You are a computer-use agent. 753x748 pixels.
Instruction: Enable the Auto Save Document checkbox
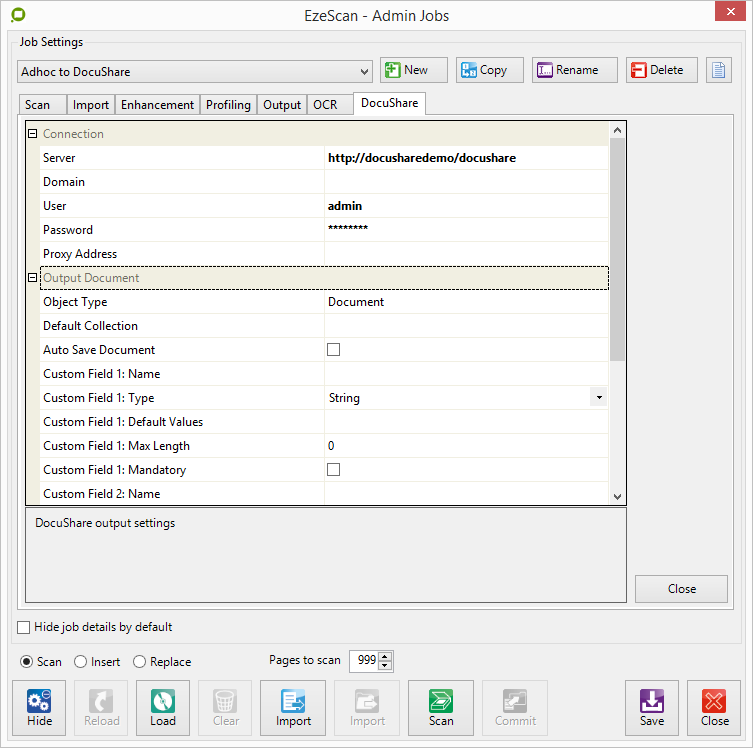334,350
